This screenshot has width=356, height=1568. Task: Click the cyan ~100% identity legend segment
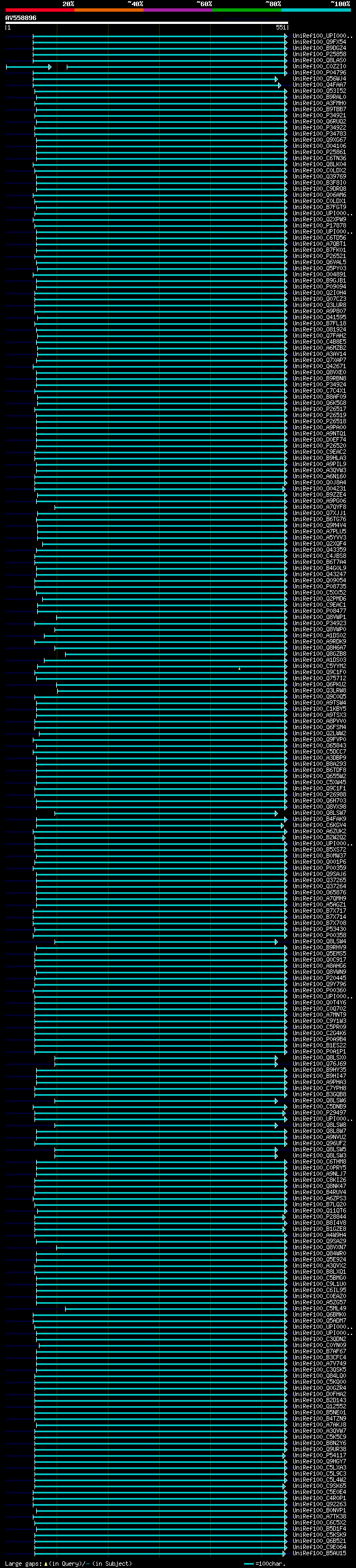(316, 10)
